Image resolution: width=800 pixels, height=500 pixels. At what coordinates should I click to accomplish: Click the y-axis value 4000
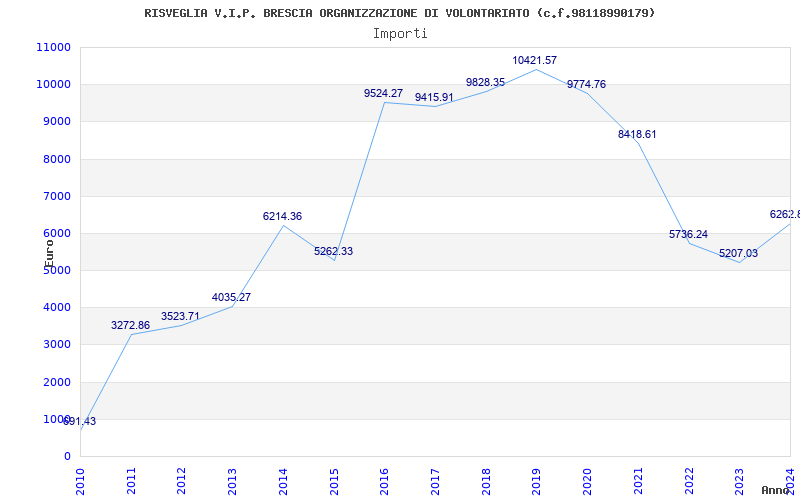pyautogui.click(x=57, y=308)
